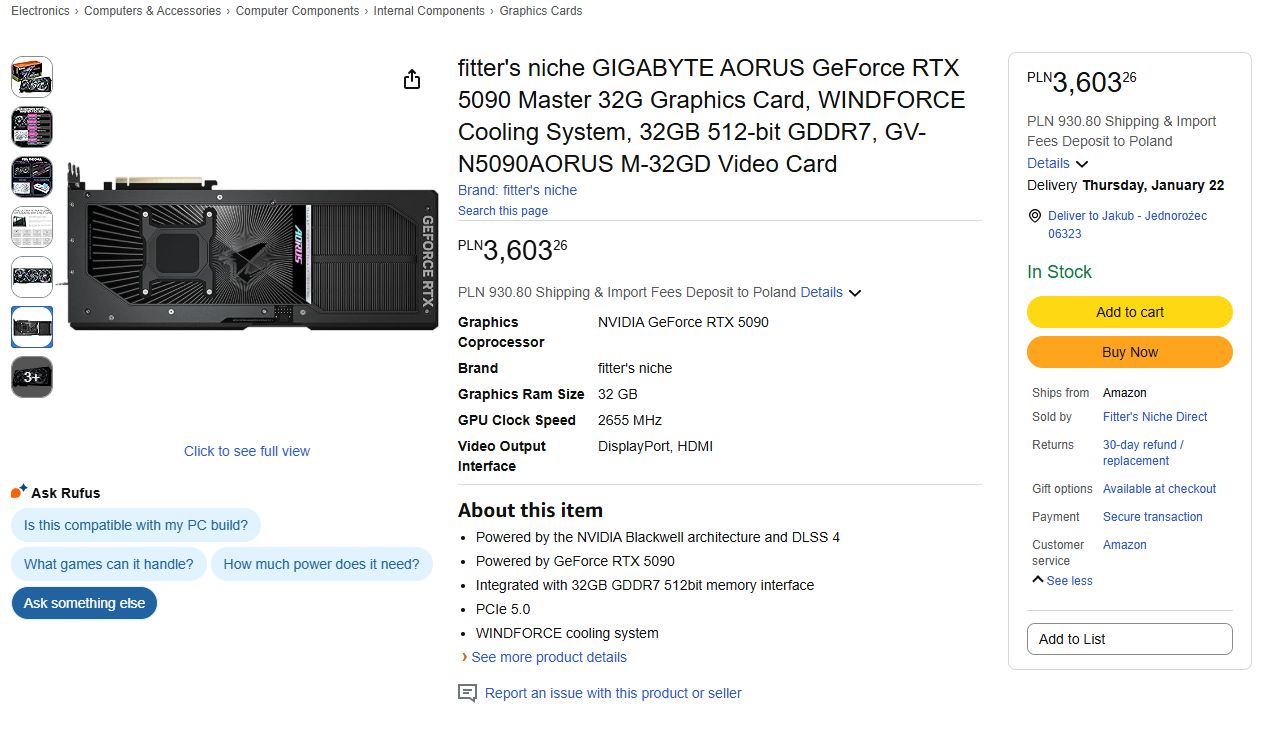Screen dimensions: 1265x731
Task: Ask Rufus if this is compatible with my PC build
Action: pyautogui.click(x=135, y=525)
